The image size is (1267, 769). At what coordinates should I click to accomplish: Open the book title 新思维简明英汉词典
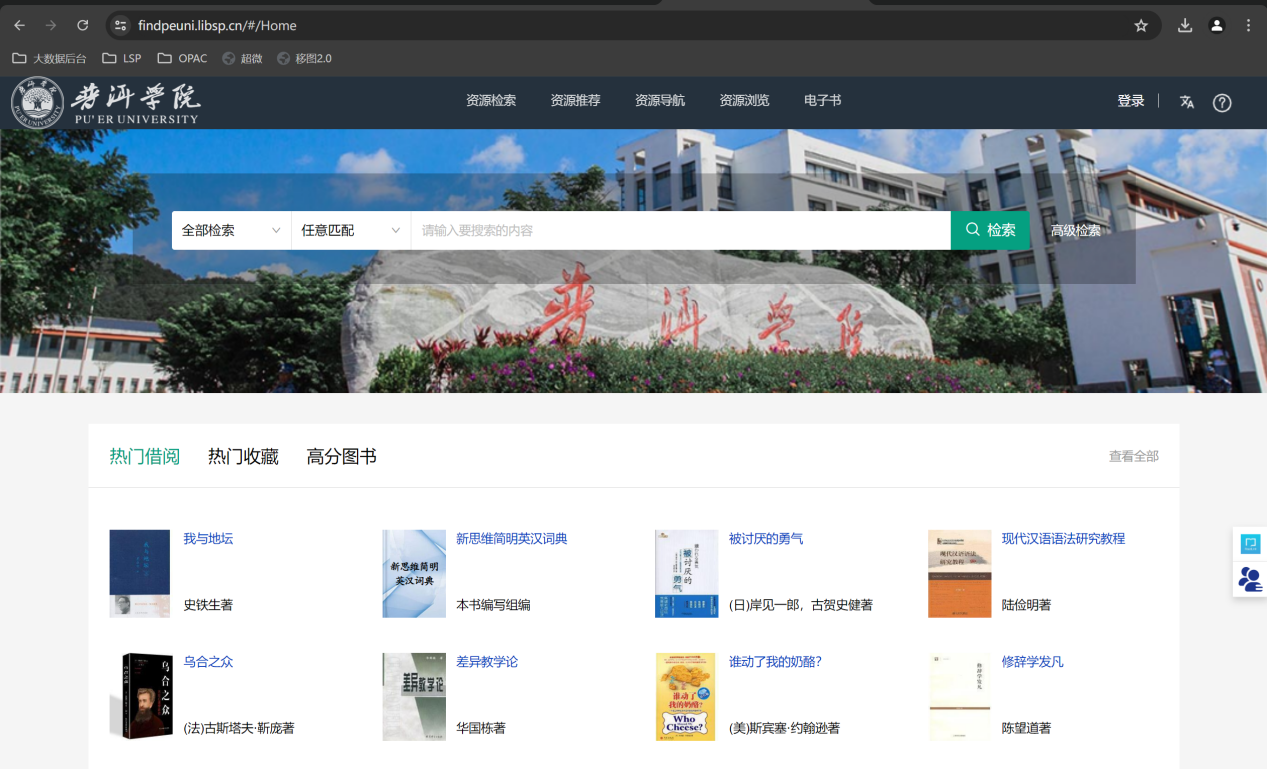[x=512, y=539]
